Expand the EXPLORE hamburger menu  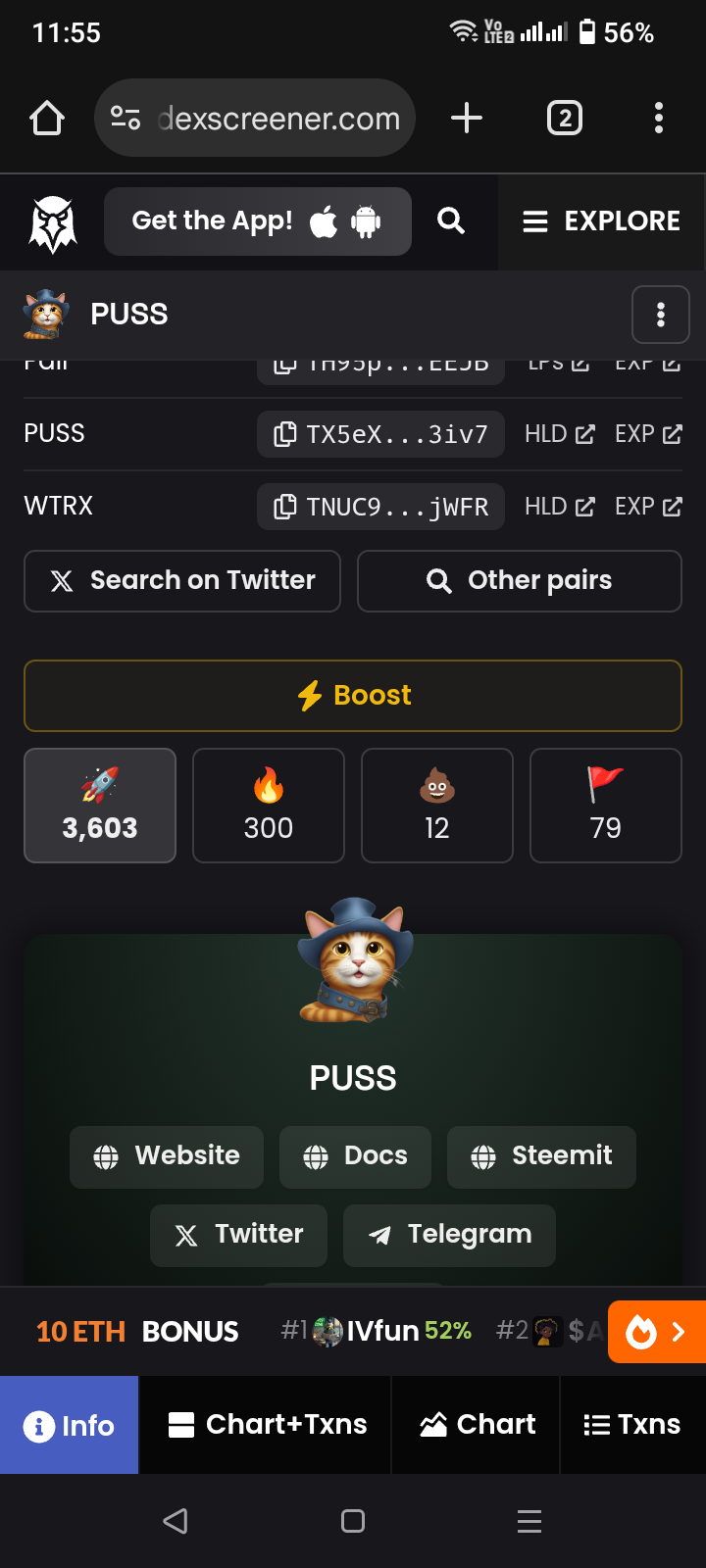(x=601, y=221)
